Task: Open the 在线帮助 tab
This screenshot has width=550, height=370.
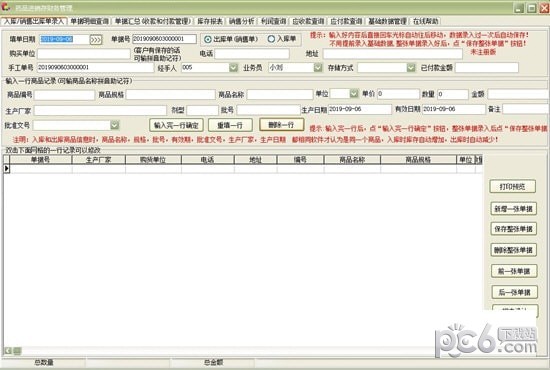Action: point(425,21)
